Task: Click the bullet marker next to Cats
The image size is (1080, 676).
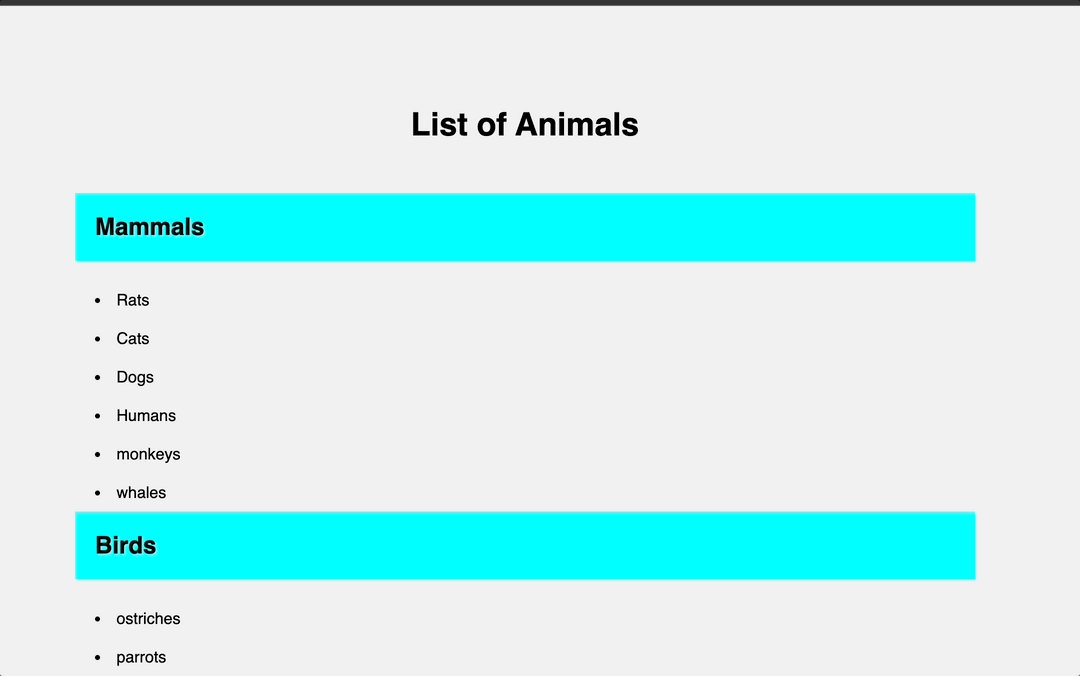Action: 97,339
